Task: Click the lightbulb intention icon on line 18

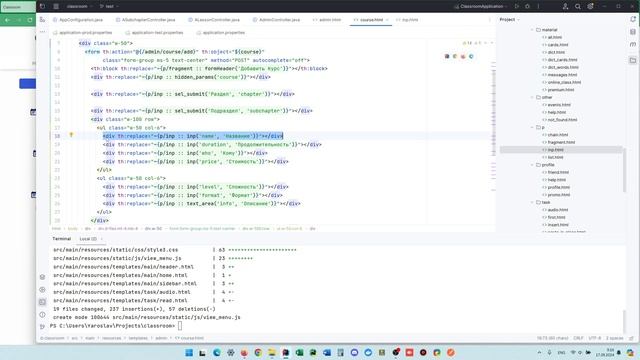Action: [71, 135]
